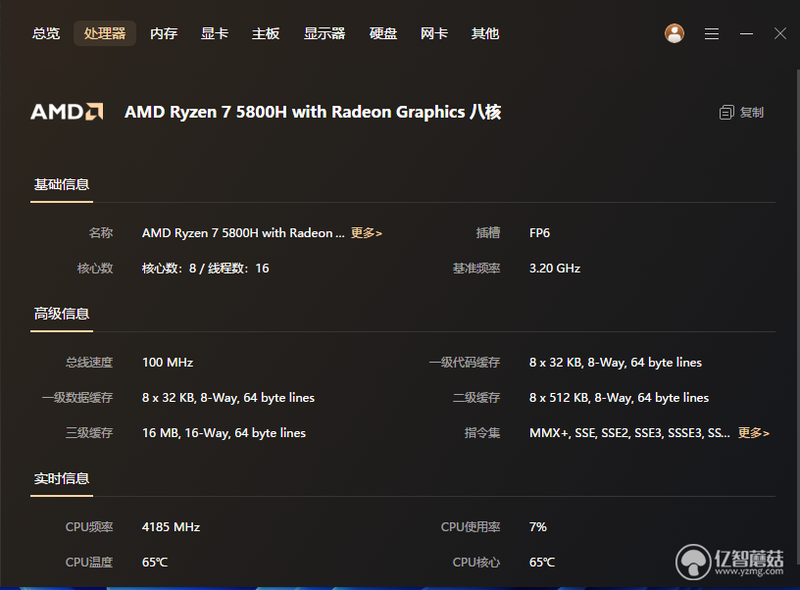
Task: Click the CPU温度 value '65℃'
Action: (x=155, y=562)
